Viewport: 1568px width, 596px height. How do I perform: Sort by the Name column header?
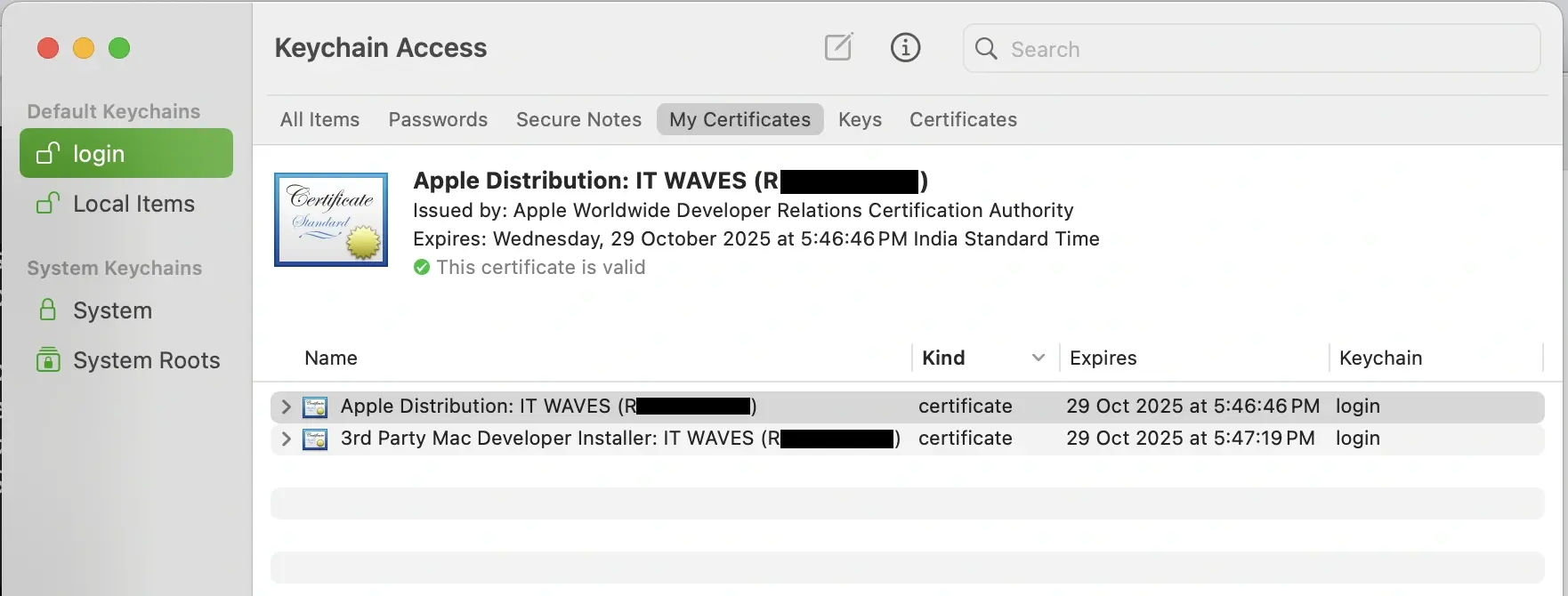331,358
